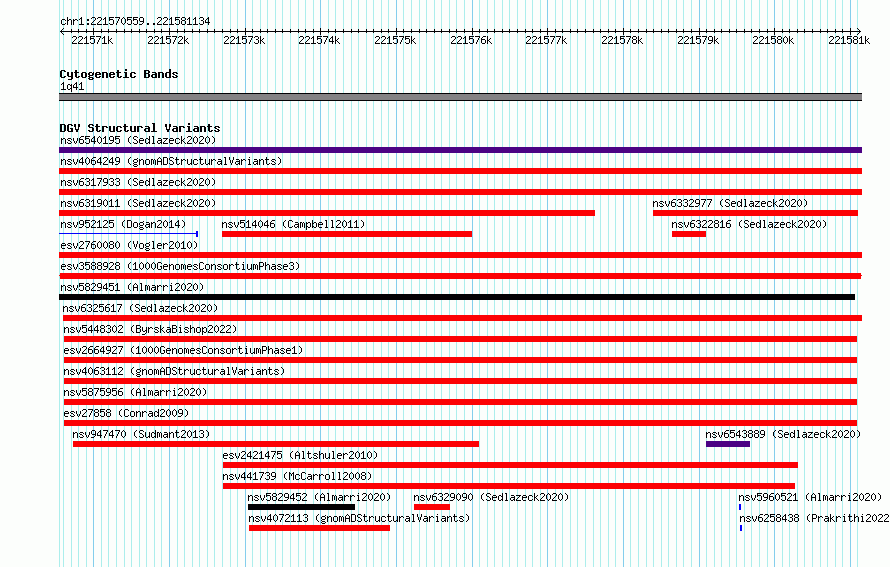Open nsv6258438 (Prakrithi2022) label

click(814, 518)
